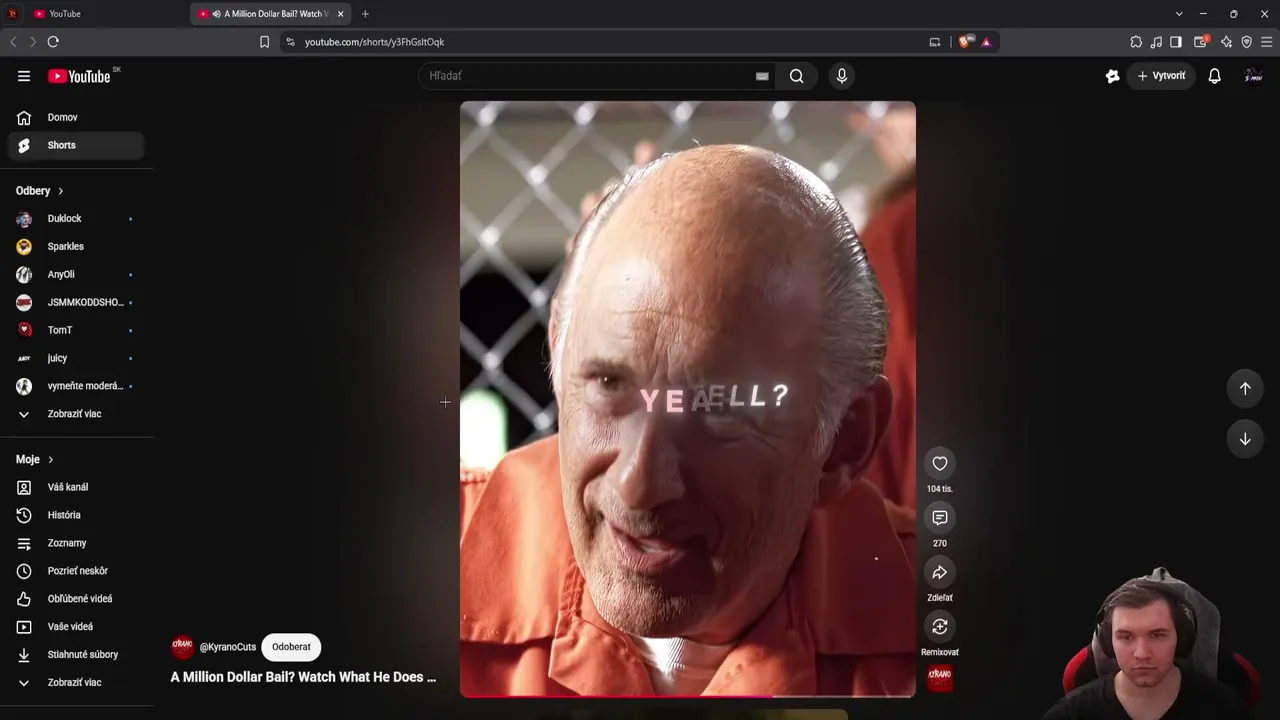Open a new browser tab
The width and height of the screenshot is (1280, 720).
(x=365, y=14)
